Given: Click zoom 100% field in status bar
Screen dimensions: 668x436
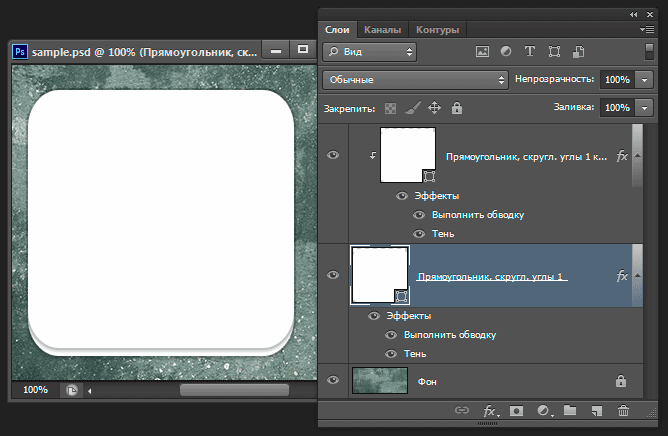Looking at the screenshot, I should pyautogui.click(x=36, y=390).
